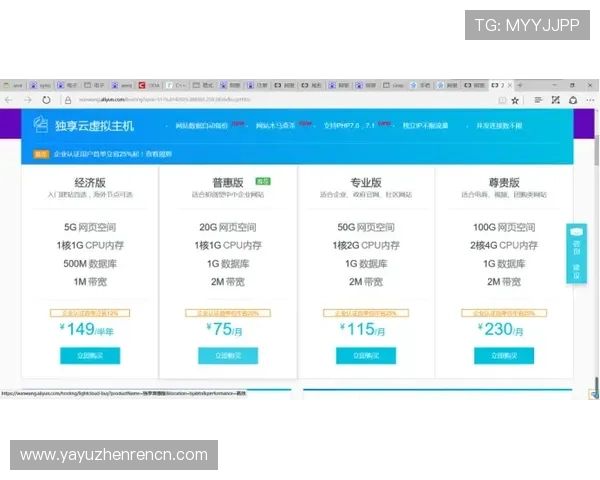This screenshot has width=600, height=480.
Task: Open the floating consult side widget icon
Action: tap(576, 232)
